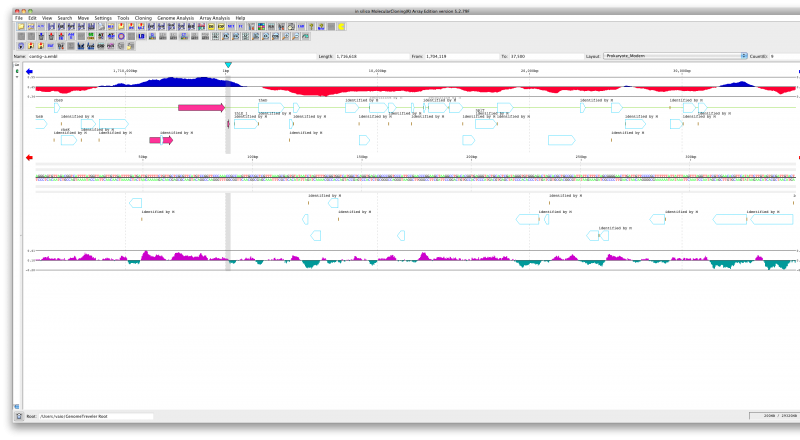This screenshot has height=440, width=800.
Task: Click the LB toolbar icon
Action: pos(141,36)
